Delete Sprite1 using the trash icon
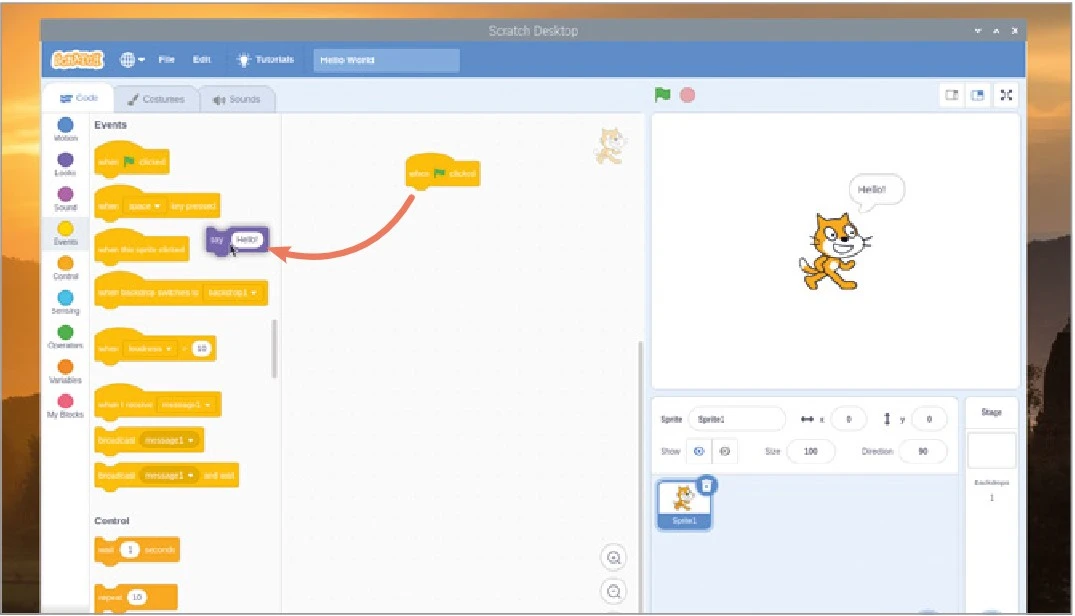Image resolution: width=1075 pixels, height=616 pixels. point(706,485)
